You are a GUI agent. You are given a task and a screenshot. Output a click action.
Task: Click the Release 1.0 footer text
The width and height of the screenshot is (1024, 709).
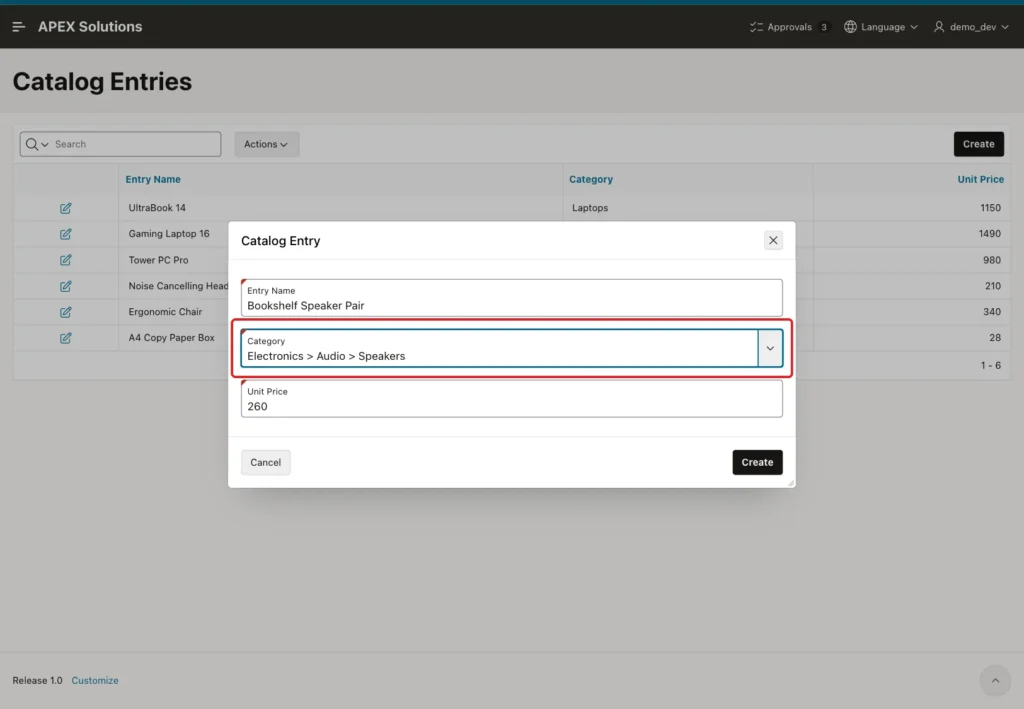[x=37, y=680]
